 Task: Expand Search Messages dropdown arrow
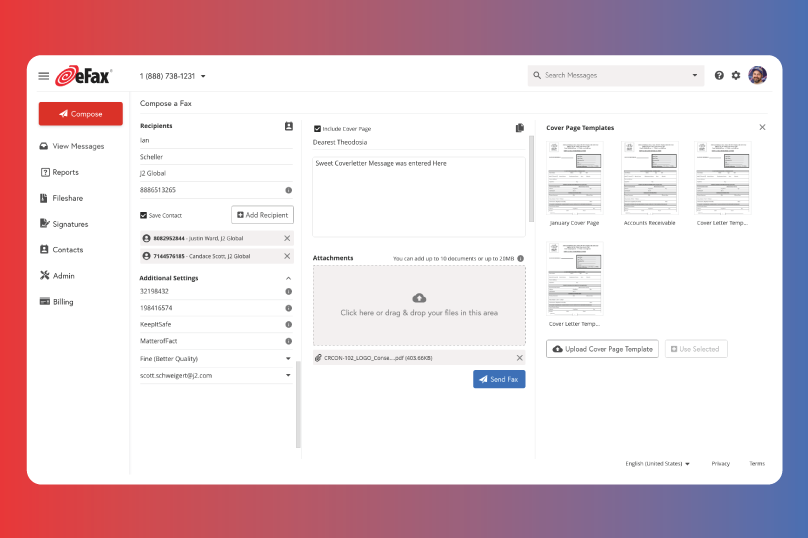695,75
